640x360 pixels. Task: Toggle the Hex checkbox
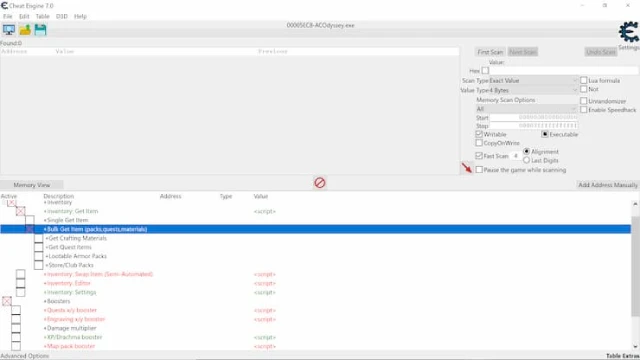tap(485, 71)
